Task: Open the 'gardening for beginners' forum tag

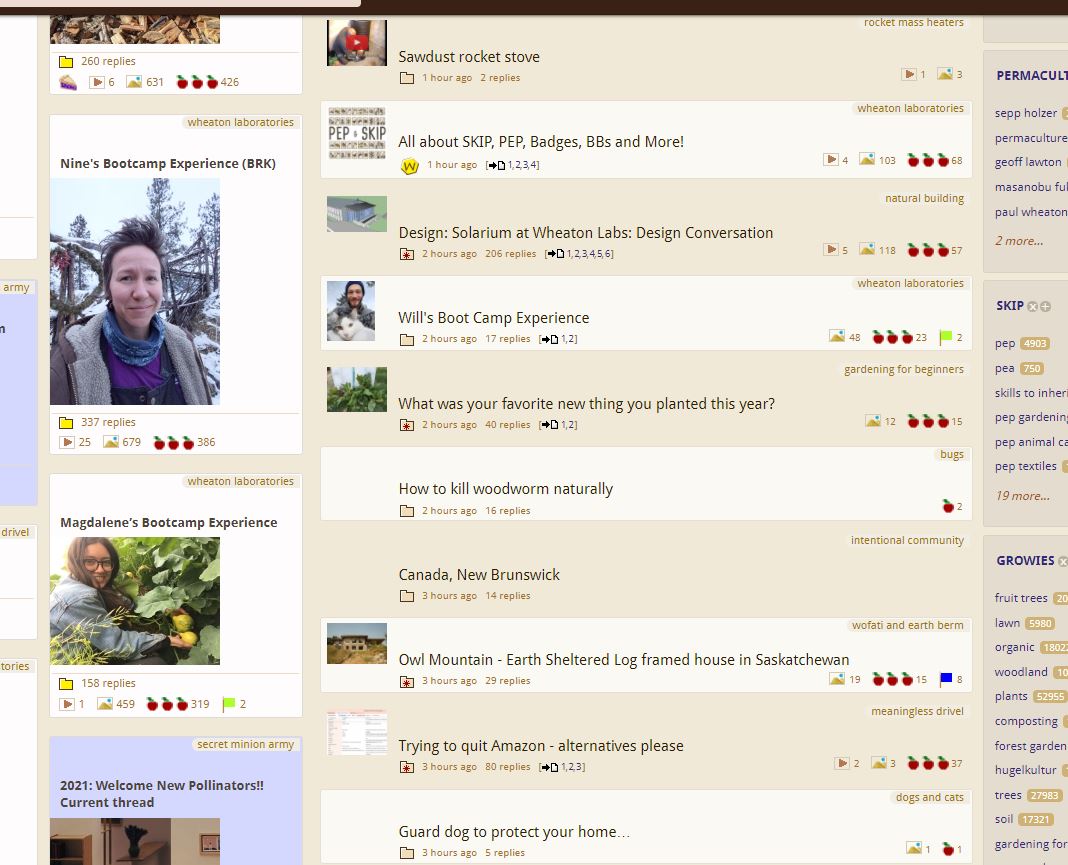Action: 903,369
